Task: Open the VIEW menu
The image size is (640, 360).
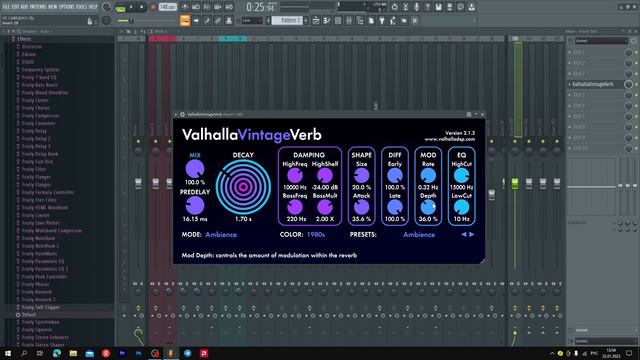Action: [x=53, y=7]
